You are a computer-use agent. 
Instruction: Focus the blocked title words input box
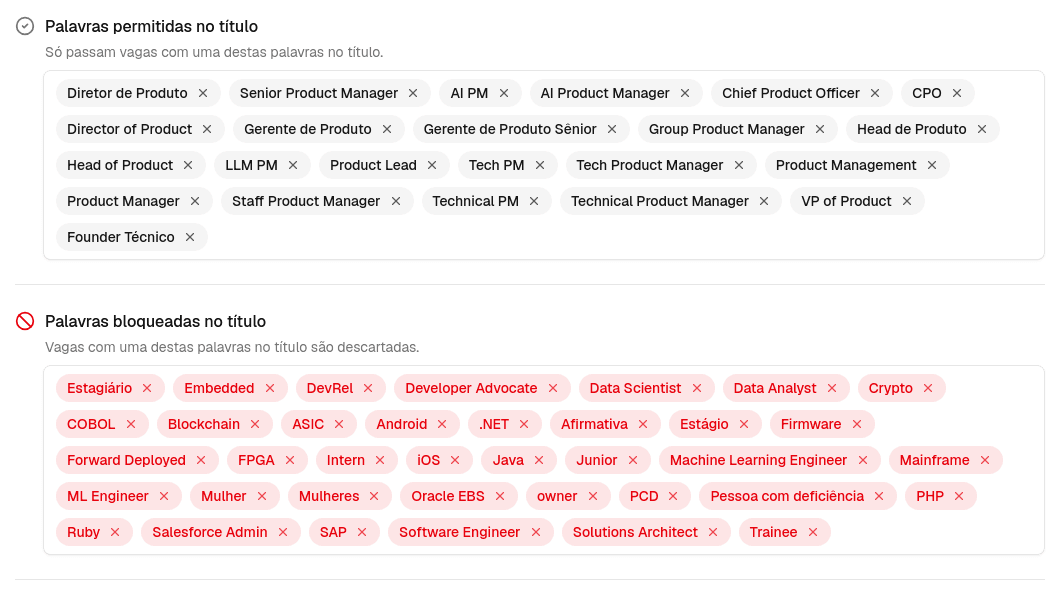544,460
